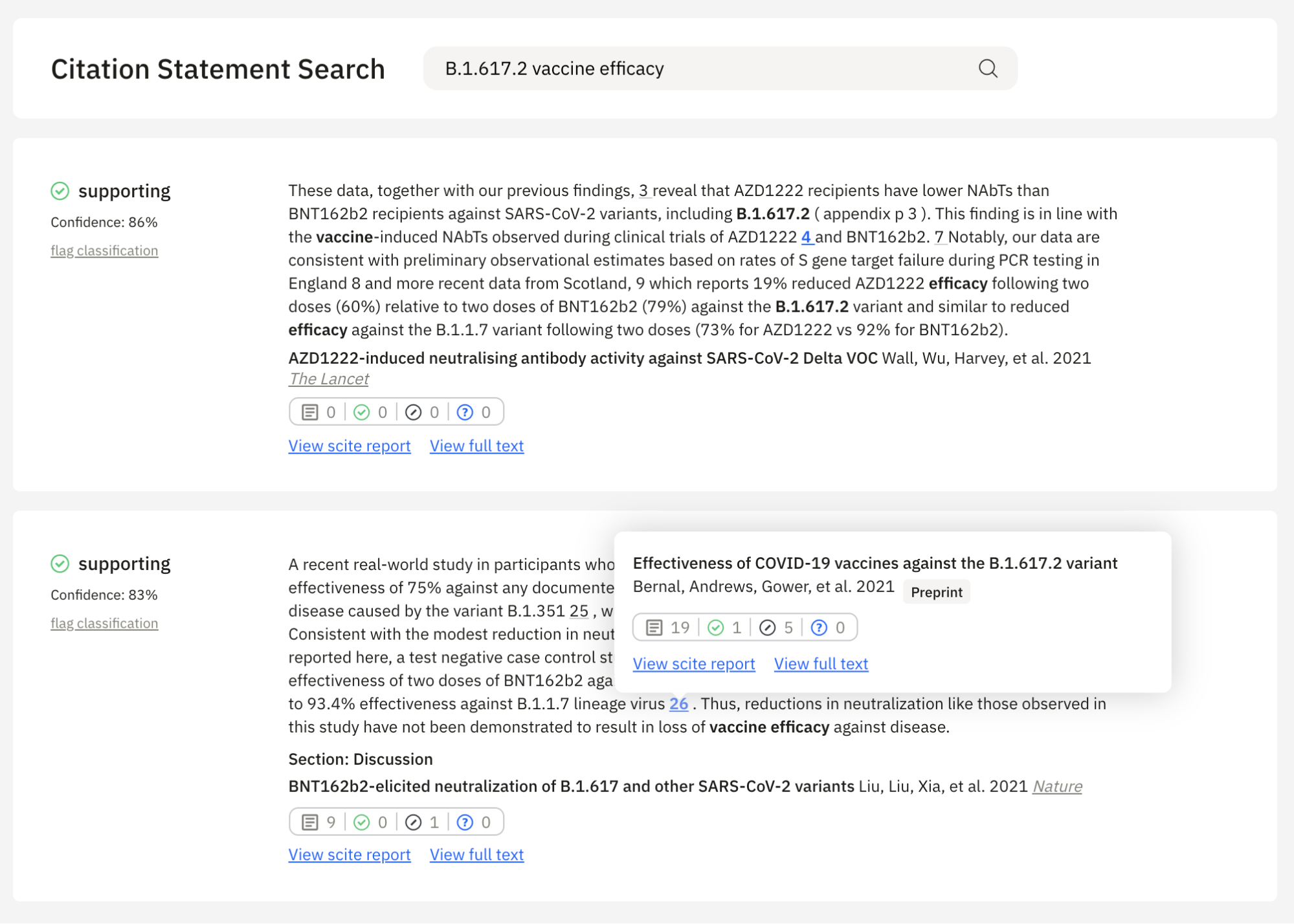Open The Lancet journal link
This screenshot has width=1294, height=924.
328,379
